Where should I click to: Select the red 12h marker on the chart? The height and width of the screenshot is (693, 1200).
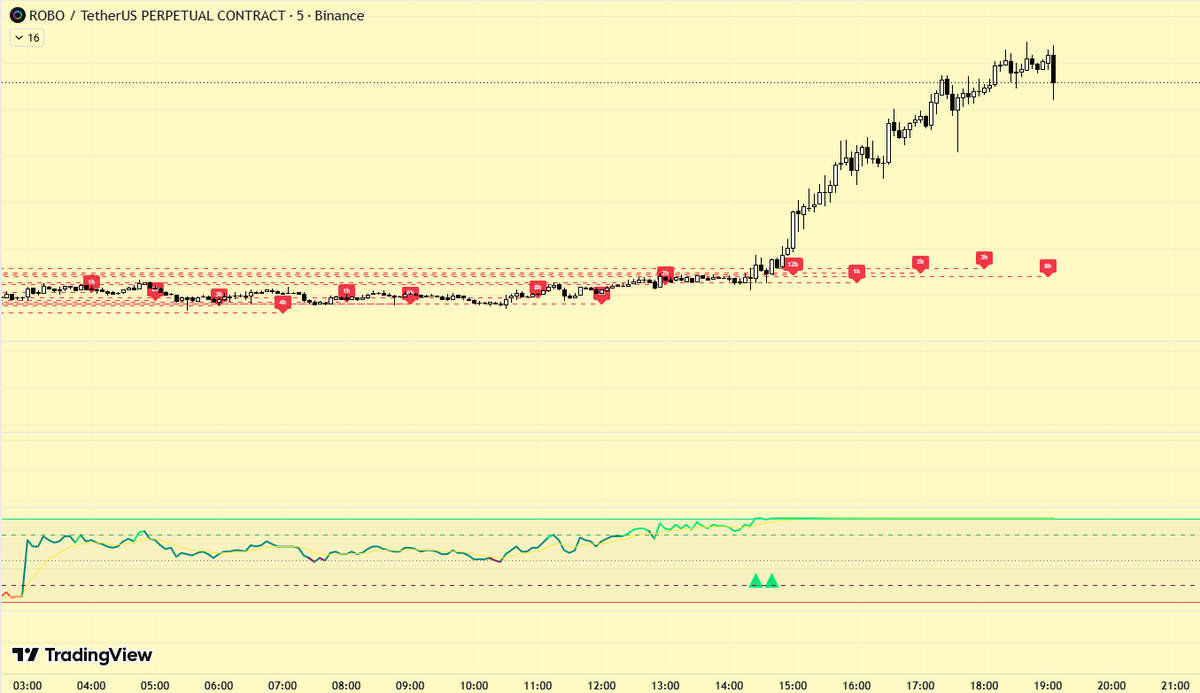(793, 265)
